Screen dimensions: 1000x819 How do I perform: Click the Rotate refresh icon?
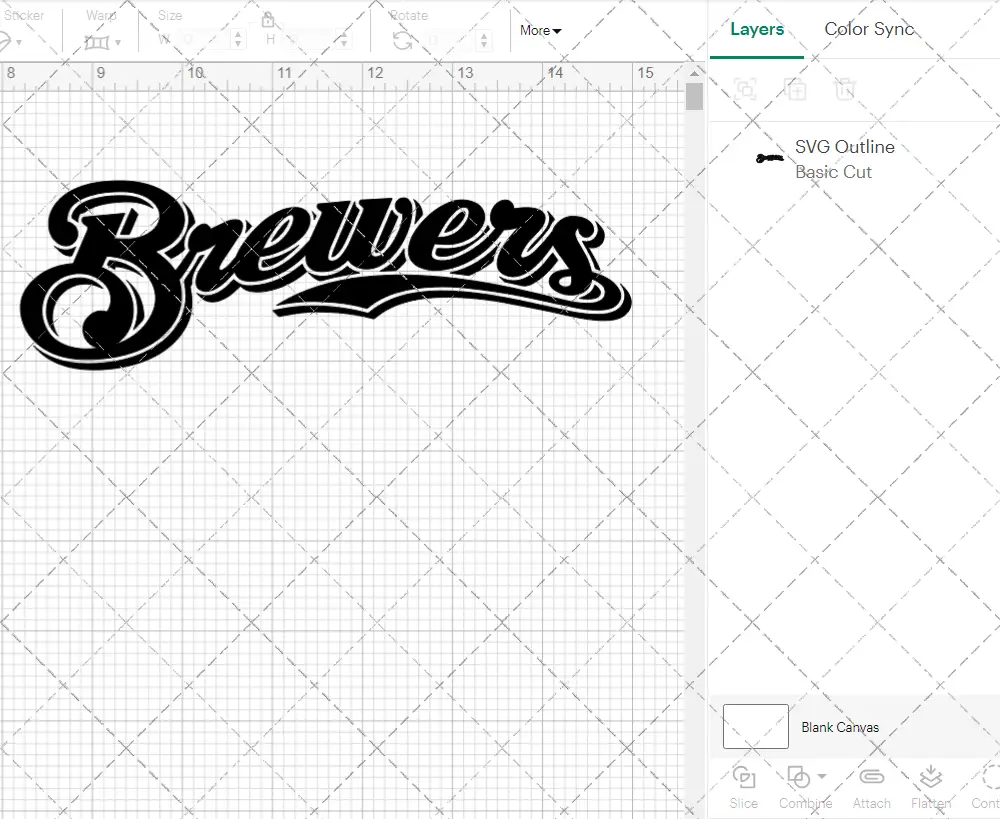[x=404, y=40]
